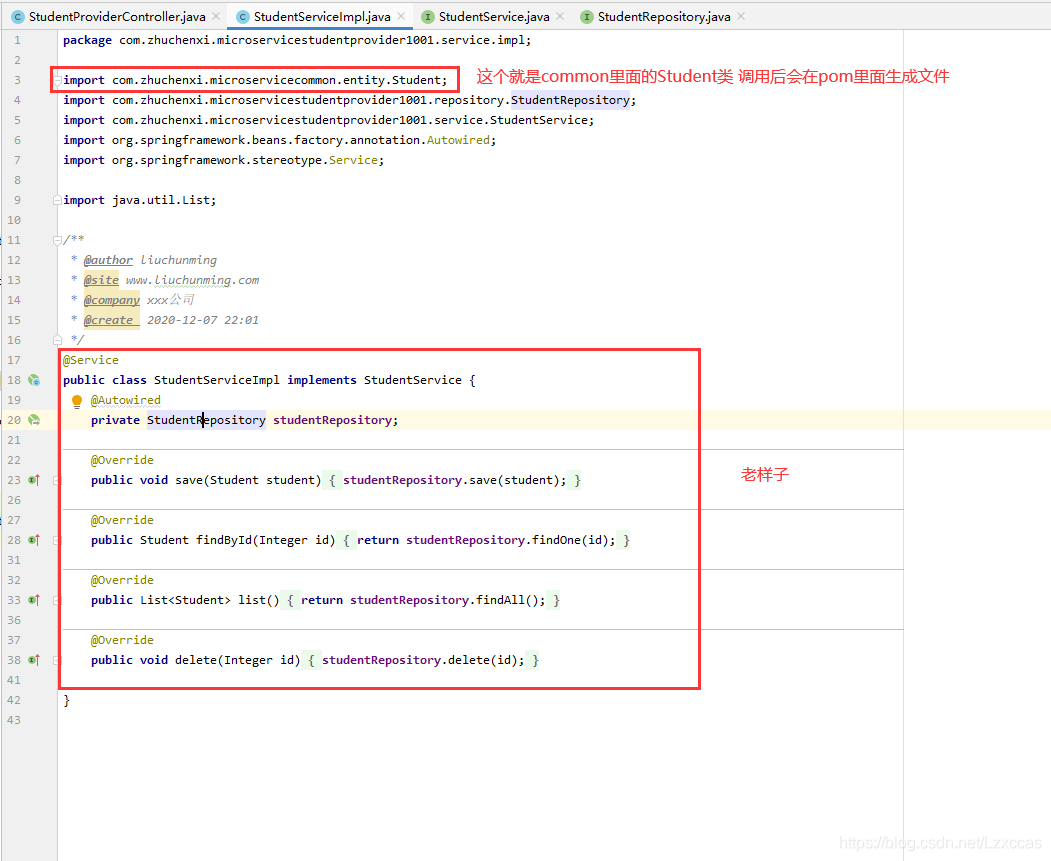Image resolution: width=1051 pixels, height=861 pixels.
Task: Click the findAll() call on line 33
Action: pos(507,600)
